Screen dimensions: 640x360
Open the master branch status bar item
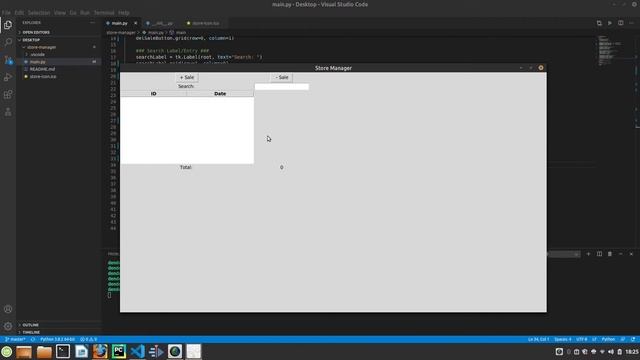click(15, 339)
